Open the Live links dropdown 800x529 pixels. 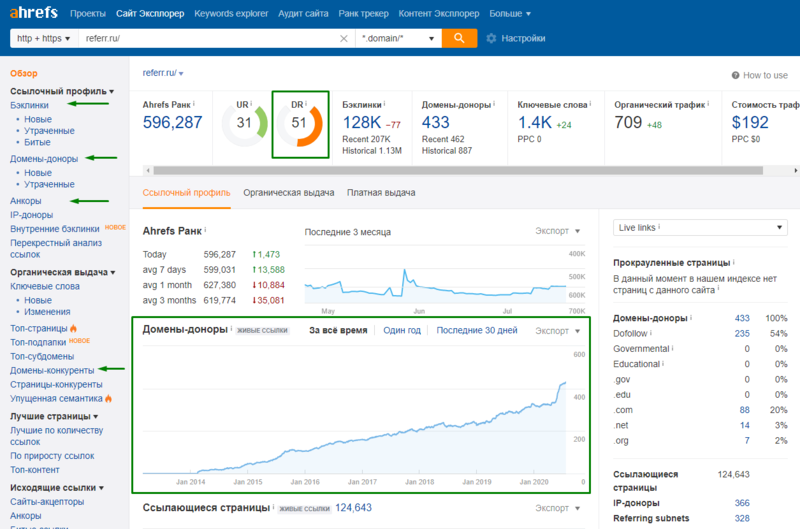[x=700, y=228]
